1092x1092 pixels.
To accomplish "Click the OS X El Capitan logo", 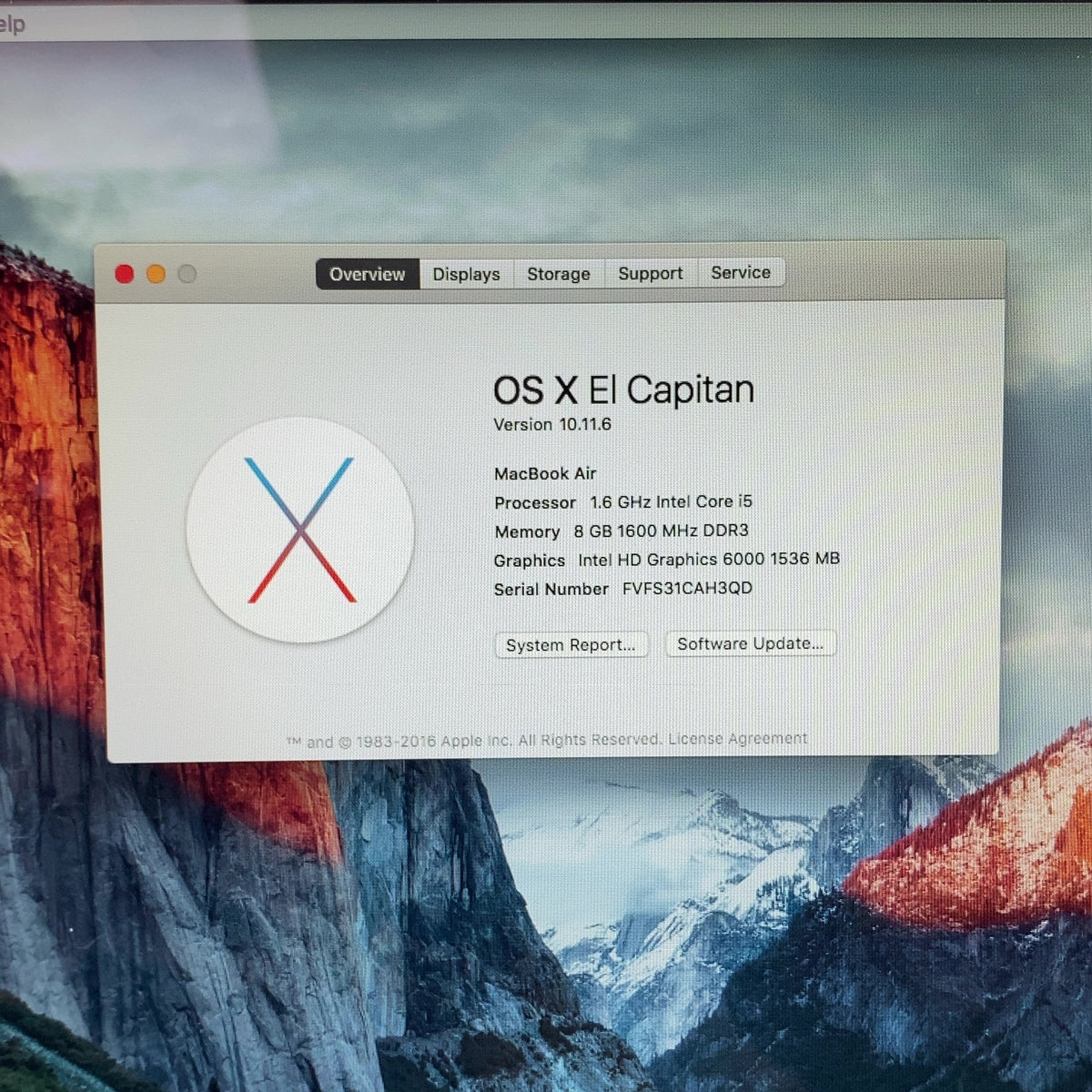I will (x=300, y=530).
